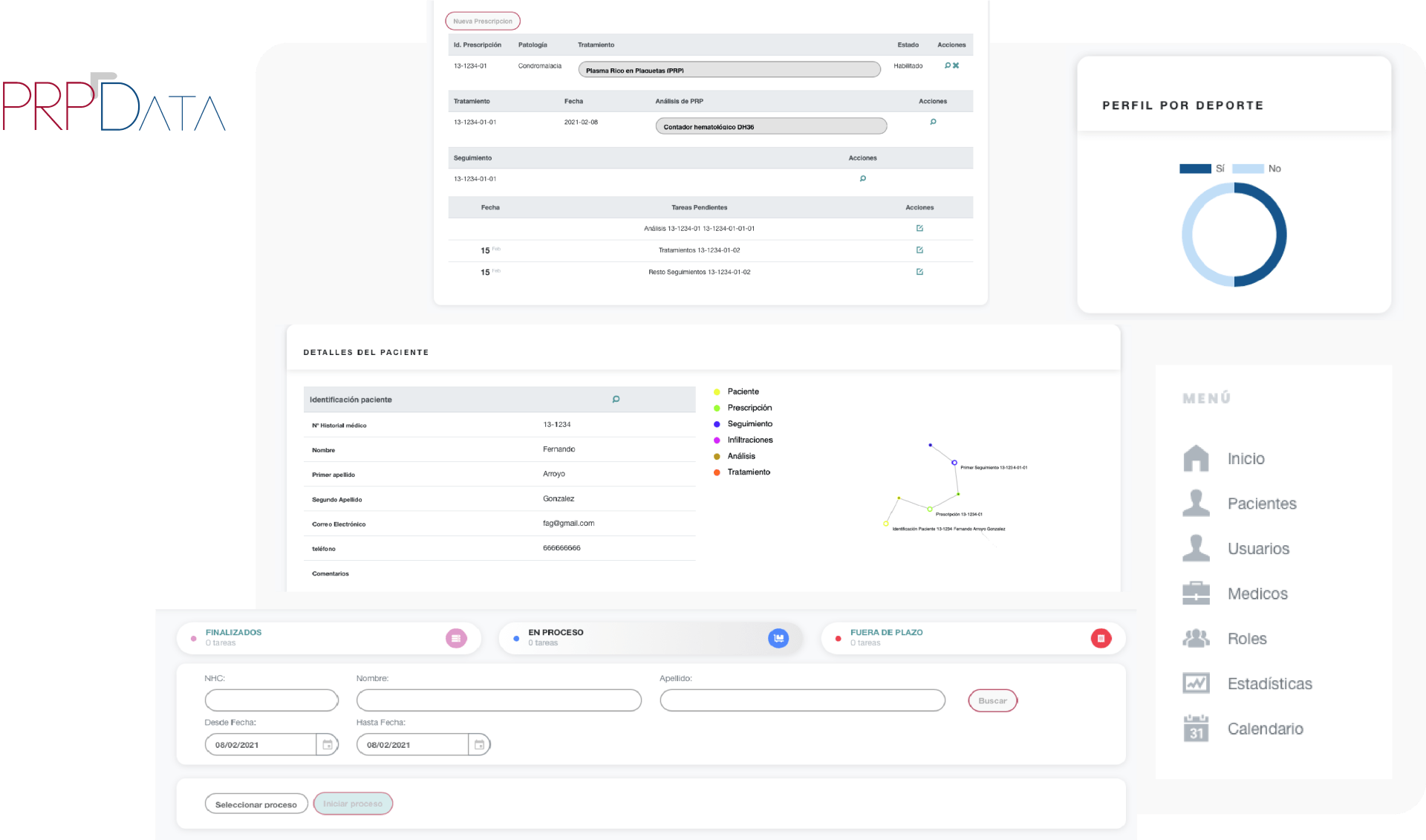Click the Nueva Prescripcion button
The image size is (1426, 840).
(x=483, y=21)
